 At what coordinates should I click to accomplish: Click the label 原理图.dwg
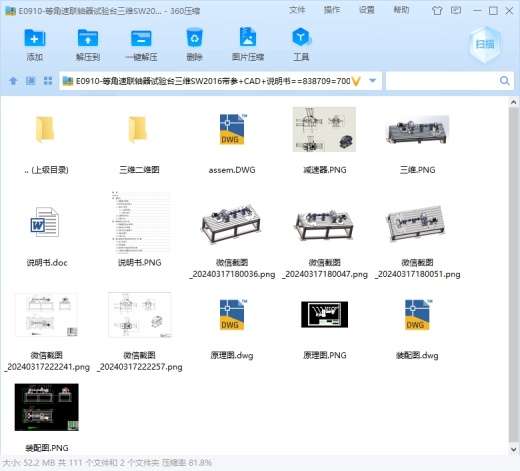(232, 355)
